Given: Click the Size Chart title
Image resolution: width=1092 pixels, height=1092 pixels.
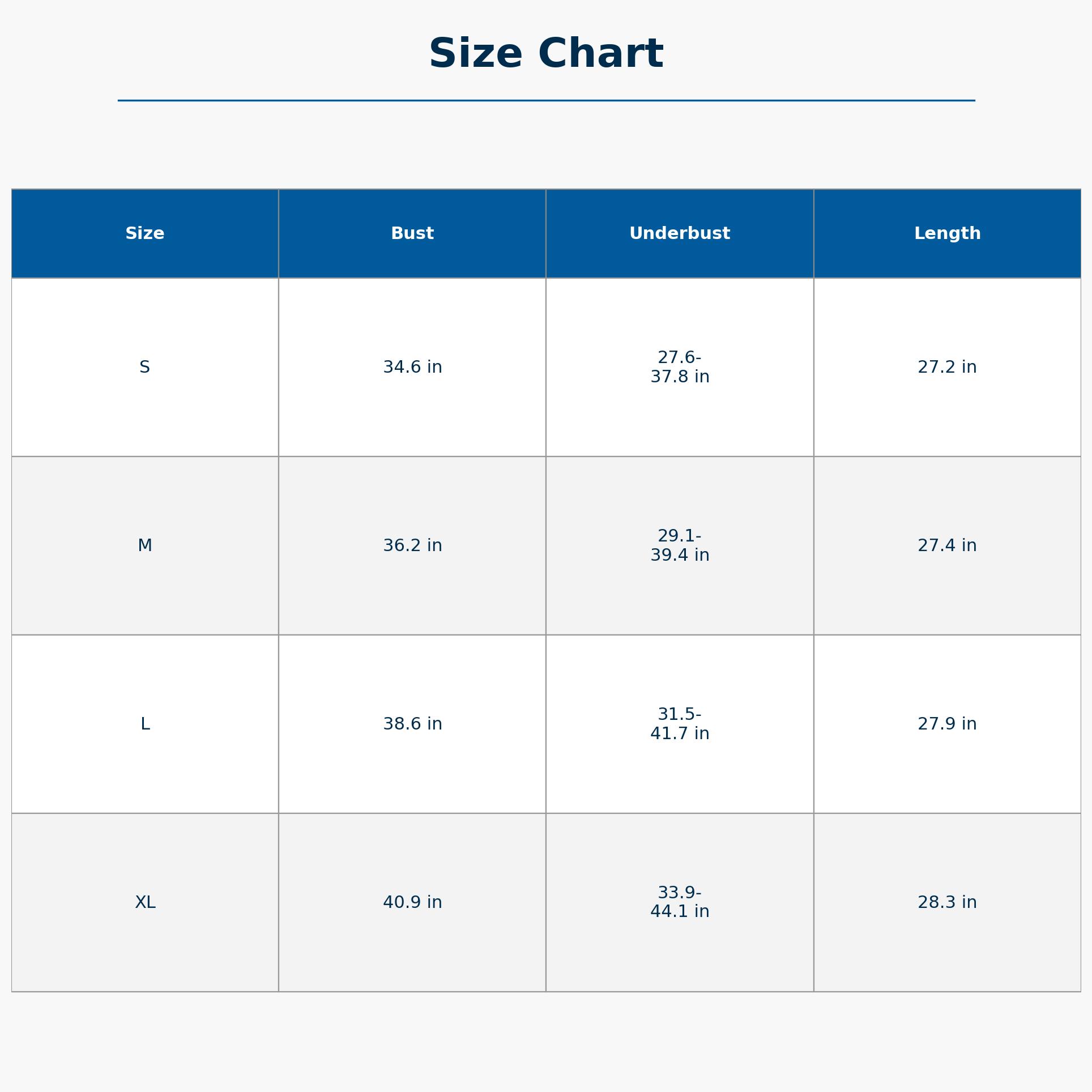Looking at the screenshot, I should (546, 54).
